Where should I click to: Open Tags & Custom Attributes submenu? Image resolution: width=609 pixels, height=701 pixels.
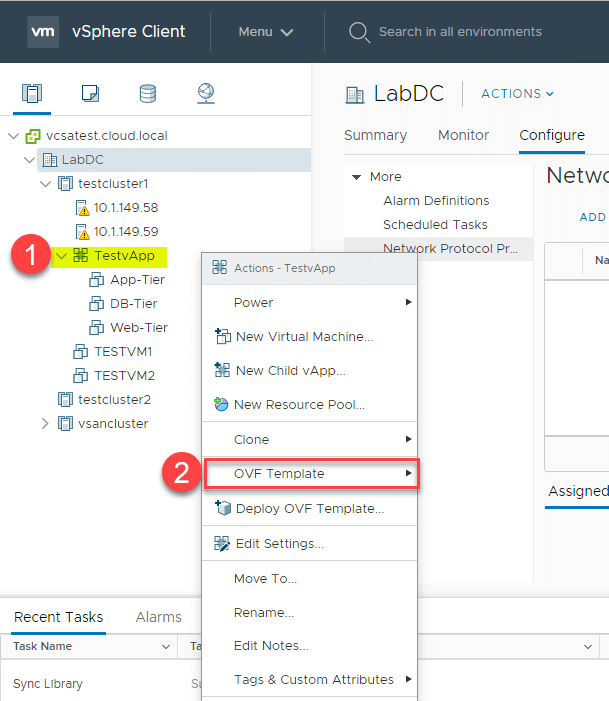pos(309,679)
